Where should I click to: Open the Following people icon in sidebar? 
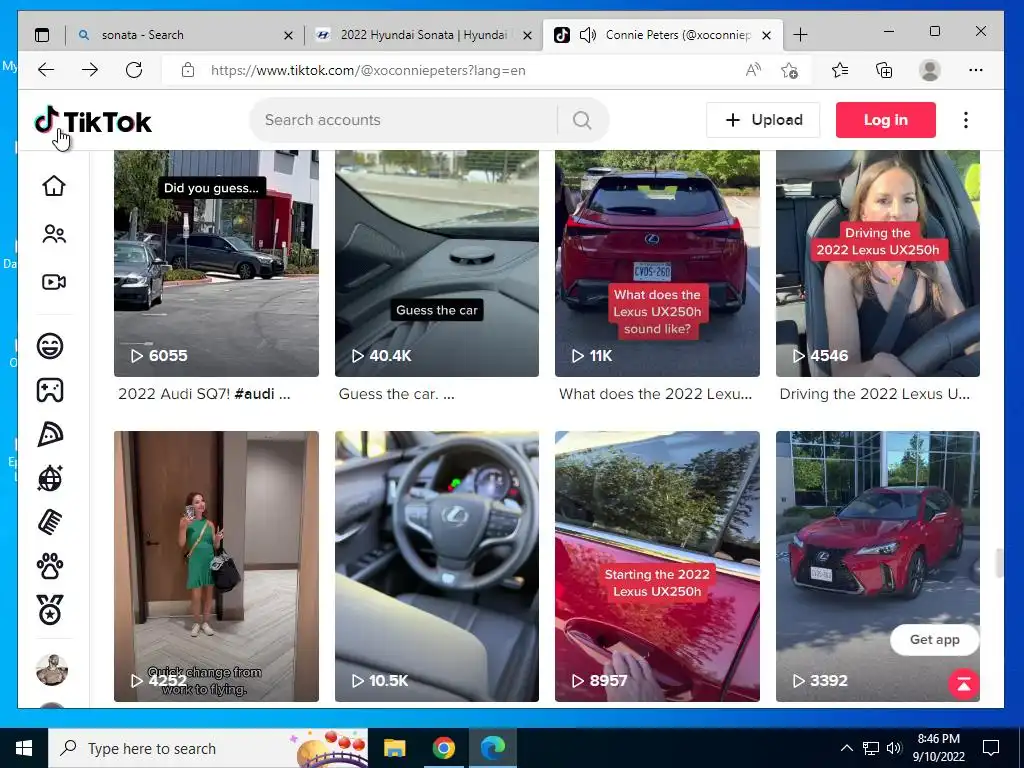pos(54,234)
